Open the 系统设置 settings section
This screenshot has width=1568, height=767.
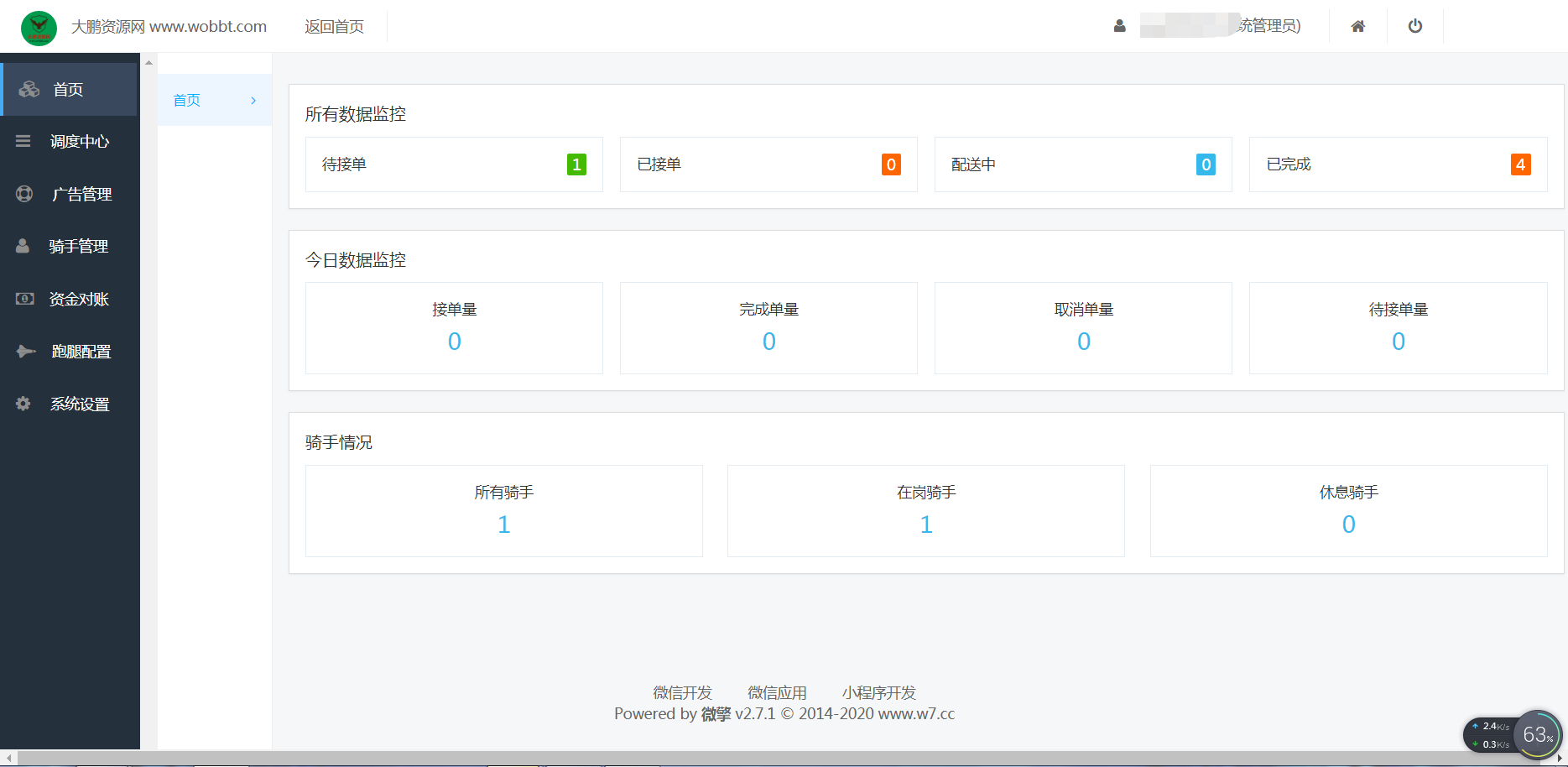pos(79,404)
